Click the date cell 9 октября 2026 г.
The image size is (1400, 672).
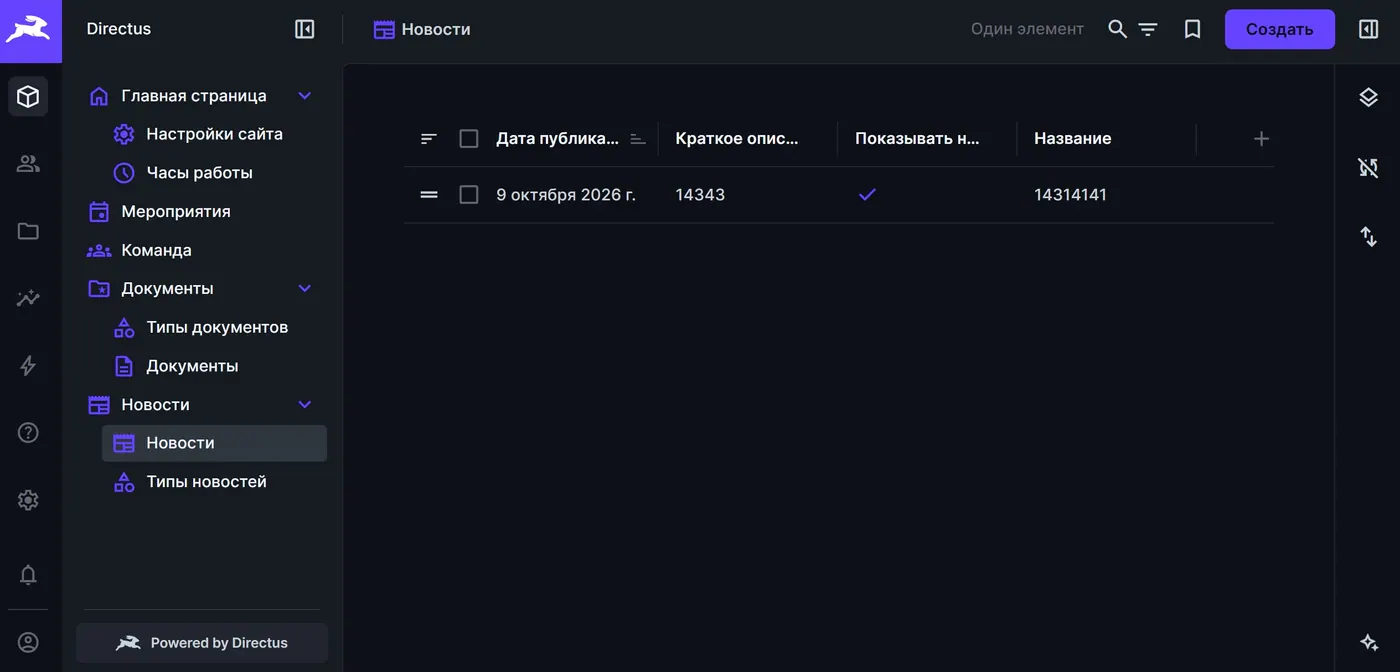tap(566, 195)
